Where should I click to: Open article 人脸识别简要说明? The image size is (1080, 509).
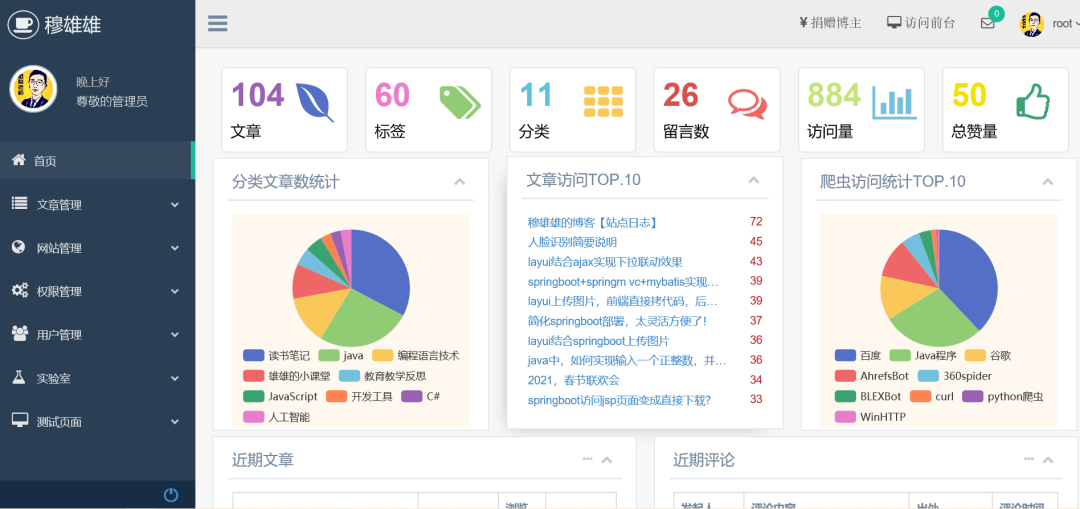click(x=572, y=242)
